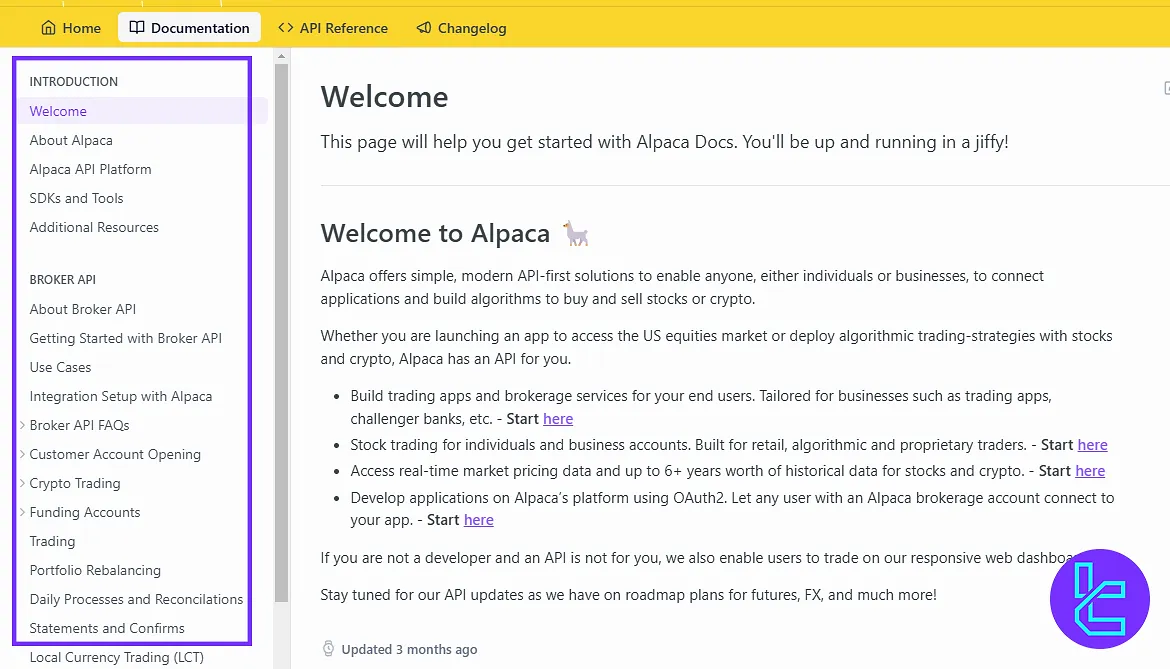Image resolution: width=1170 pixels, height=669 pixels.
Task: Expand Customer Account Opening chevron
Action: coord(23,454)
